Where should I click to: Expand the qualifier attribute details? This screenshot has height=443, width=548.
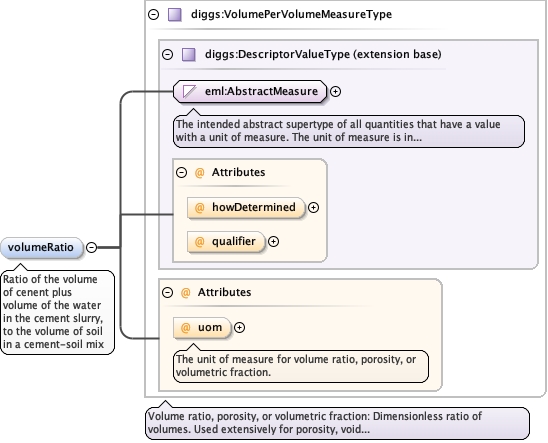(273, 241)
